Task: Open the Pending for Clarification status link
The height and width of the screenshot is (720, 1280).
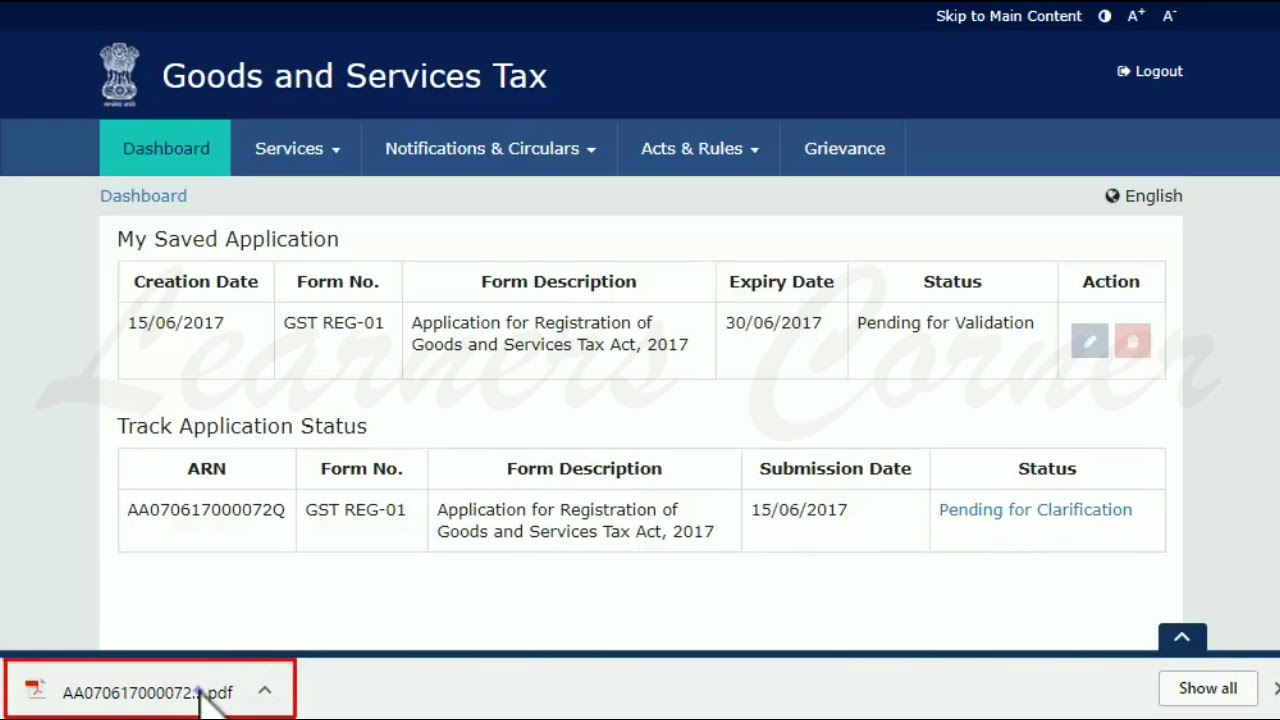Action: coord(1035,510)
